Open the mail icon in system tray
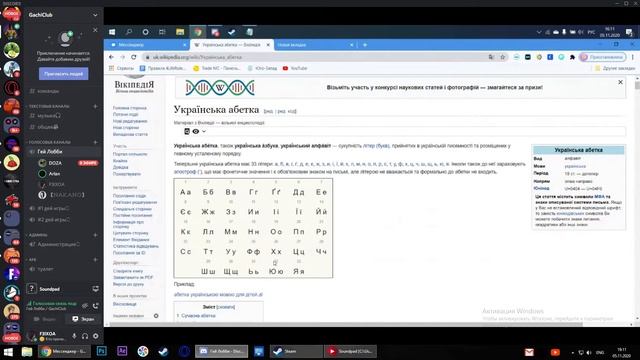640x360 pixels. pos(529,352)
